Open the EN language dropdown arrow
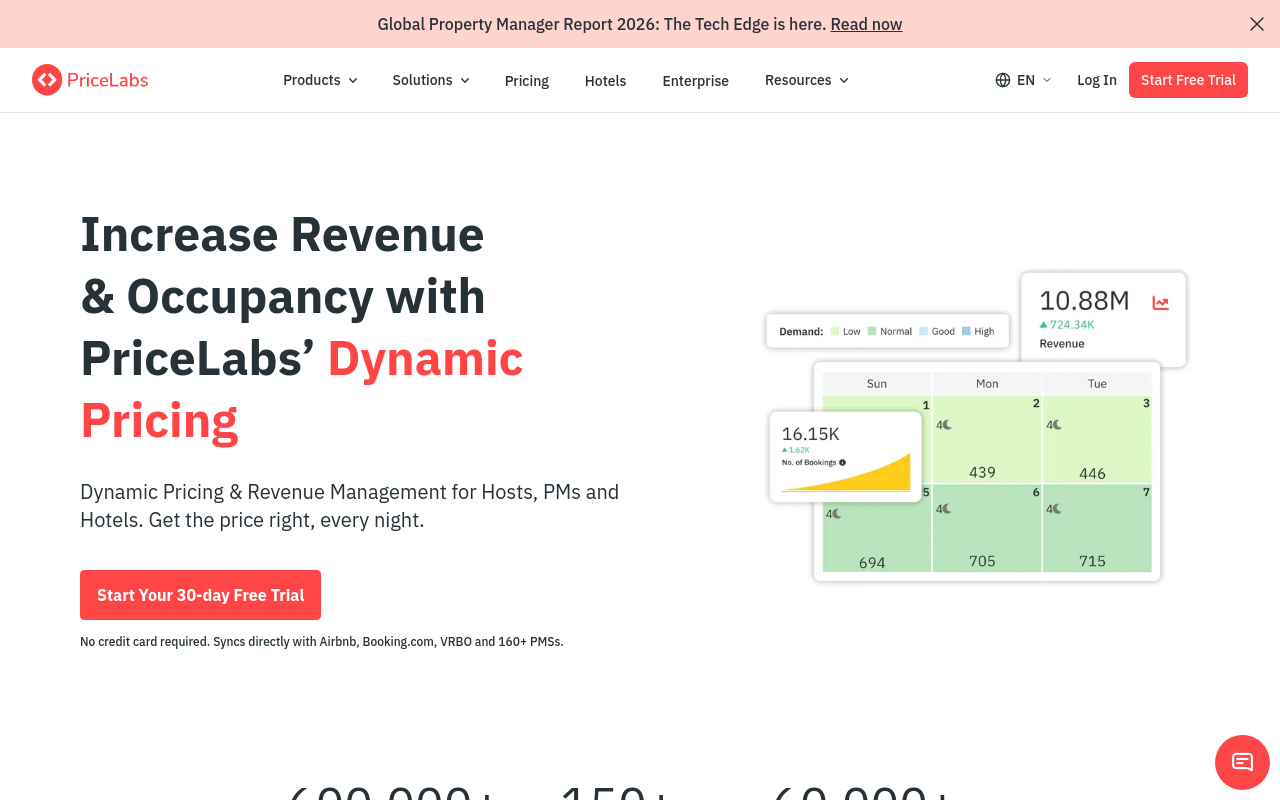 1047,80
